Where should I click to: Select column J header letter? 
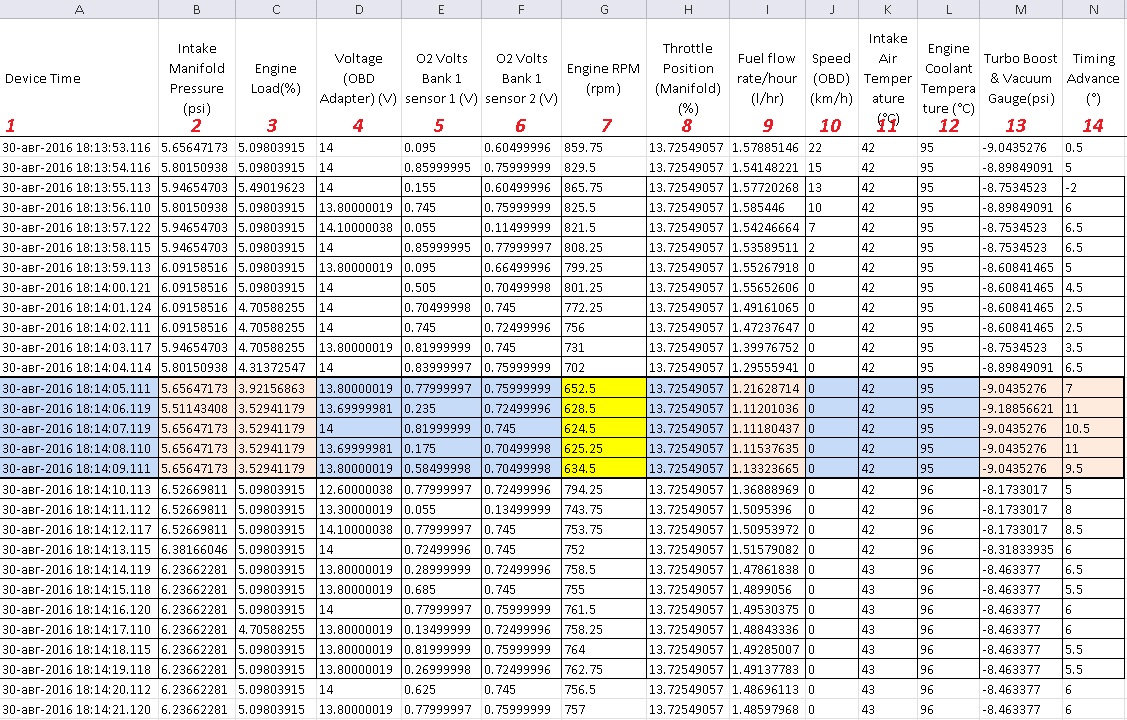tap(832, 9)
